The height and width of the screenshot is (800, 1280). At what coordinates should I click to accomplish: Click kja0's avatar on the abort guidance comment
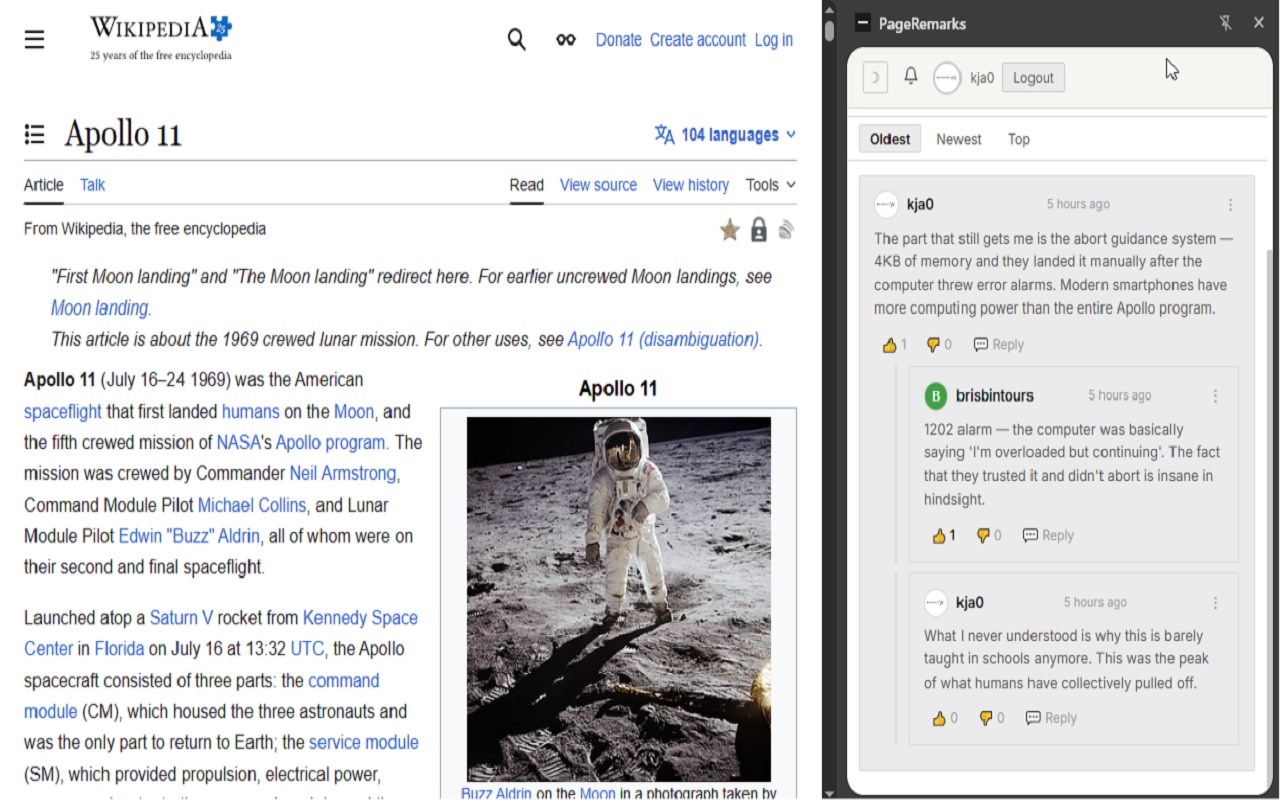[886, 204]
